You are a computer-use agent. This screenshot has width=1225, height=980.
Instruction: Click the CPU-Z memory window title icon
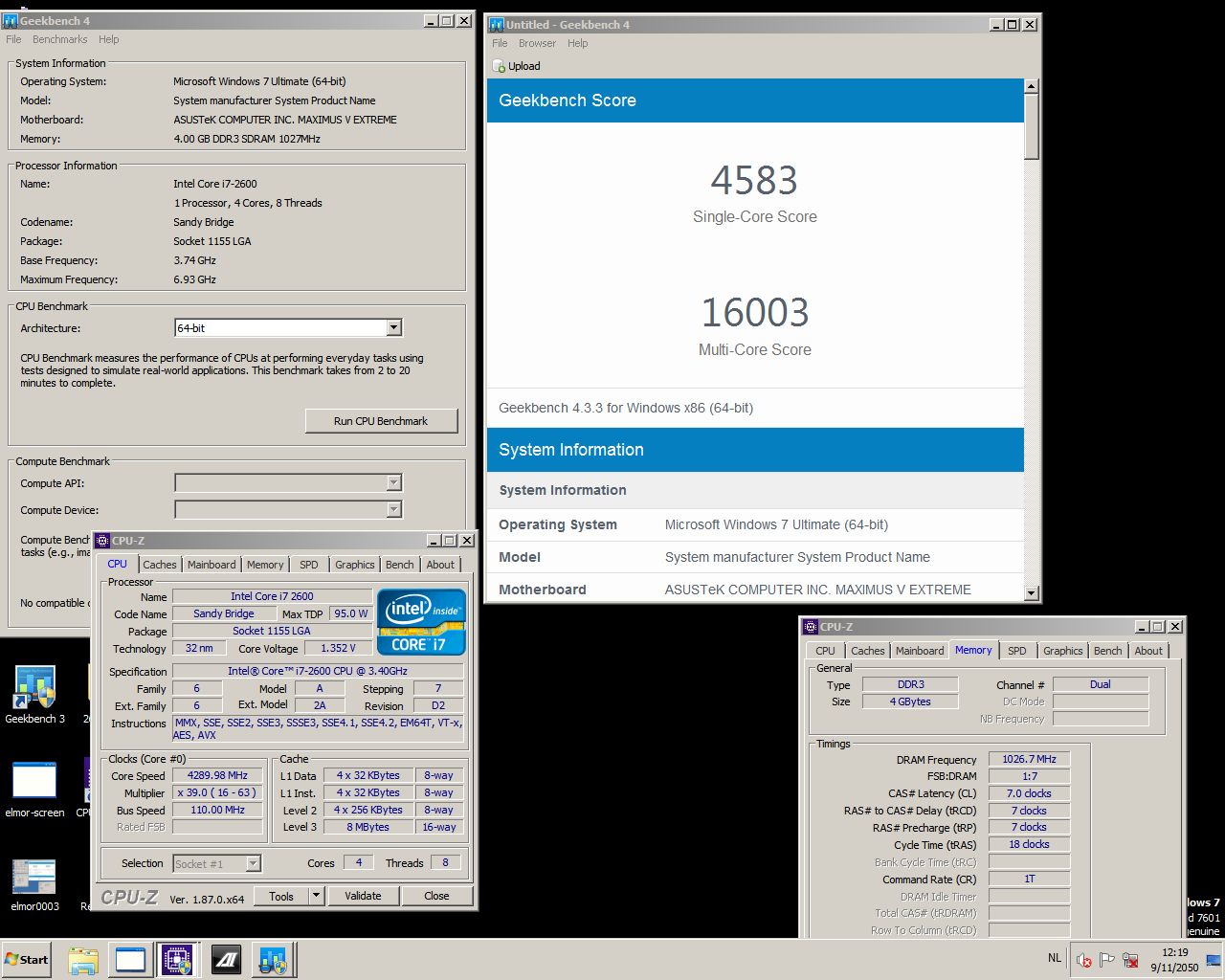[811, 627]
